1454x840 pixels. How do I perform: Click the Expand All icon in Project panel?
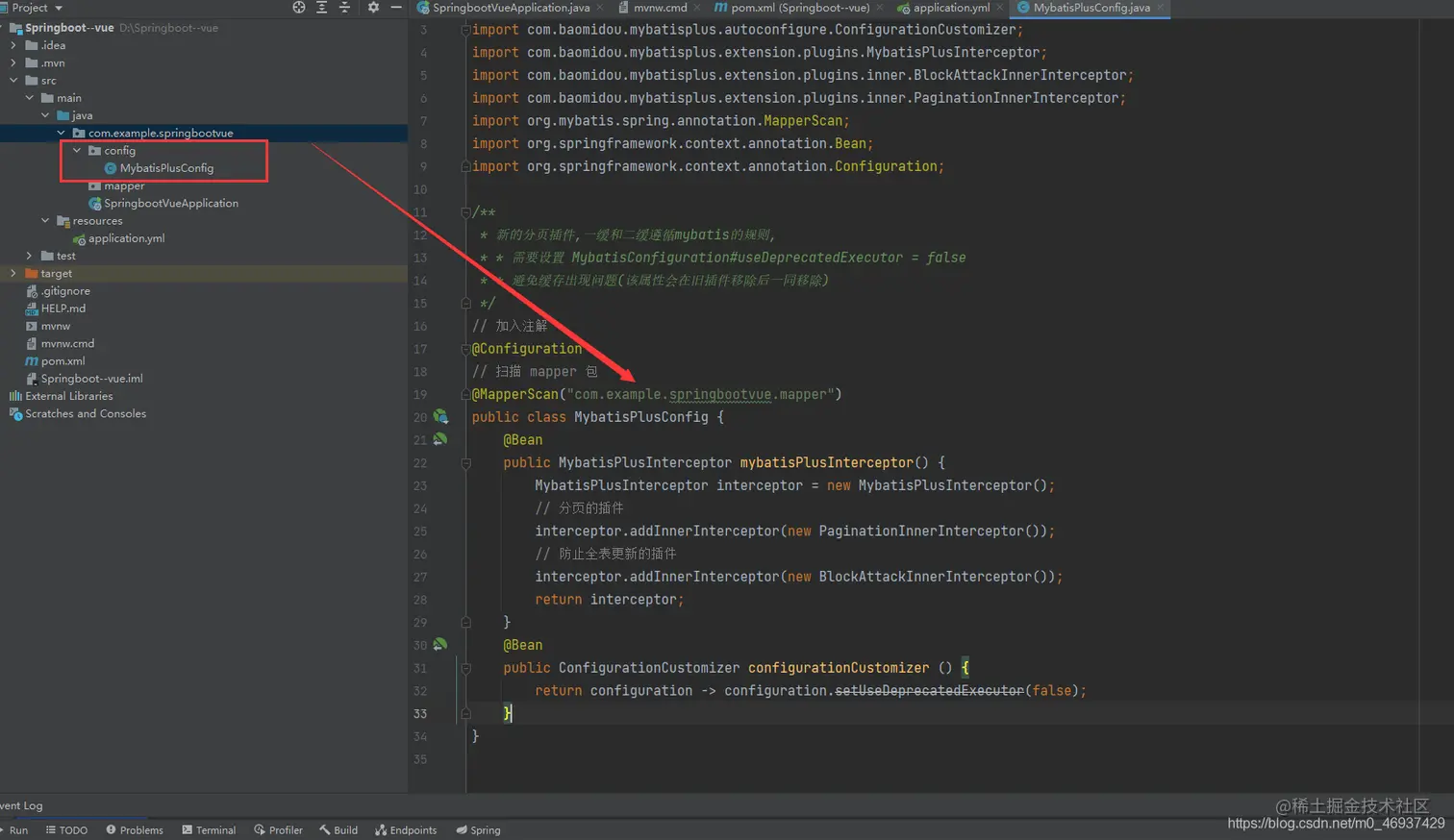(x=322, y=7)
